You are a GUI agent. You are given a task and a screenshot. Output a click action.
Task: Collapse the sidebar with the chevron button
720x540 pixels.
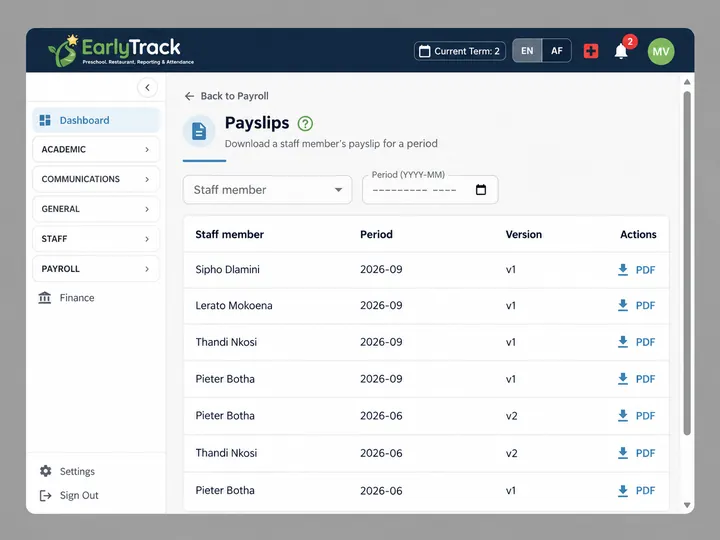coord(147,87)
